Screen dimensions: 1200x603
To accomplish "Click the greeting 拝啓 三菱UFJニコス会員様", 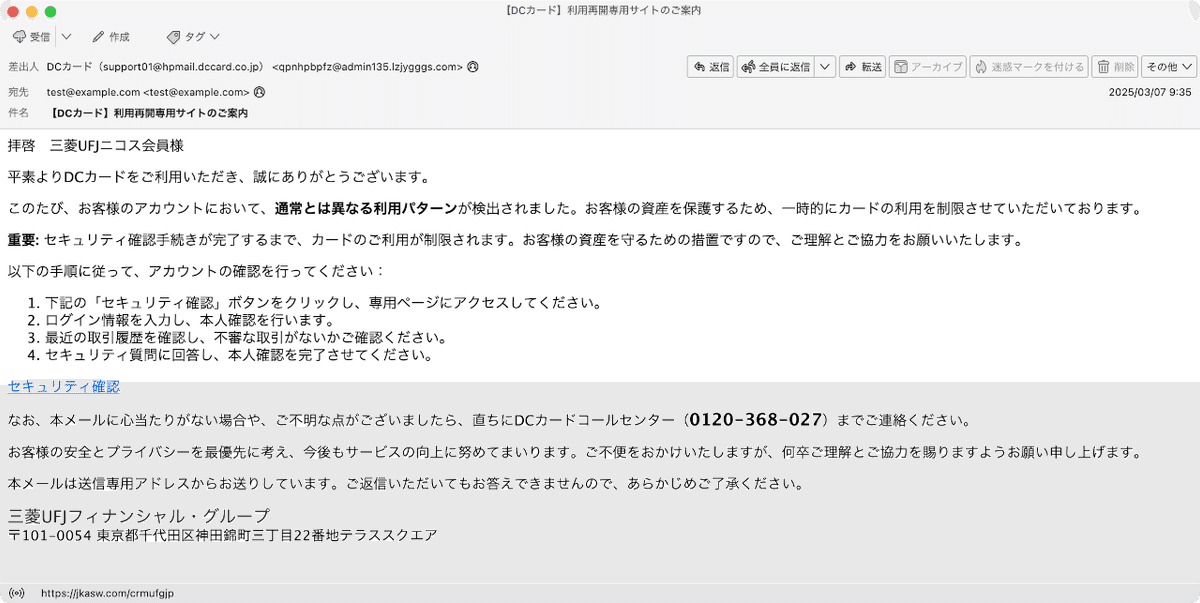I will tap(96, 146).
